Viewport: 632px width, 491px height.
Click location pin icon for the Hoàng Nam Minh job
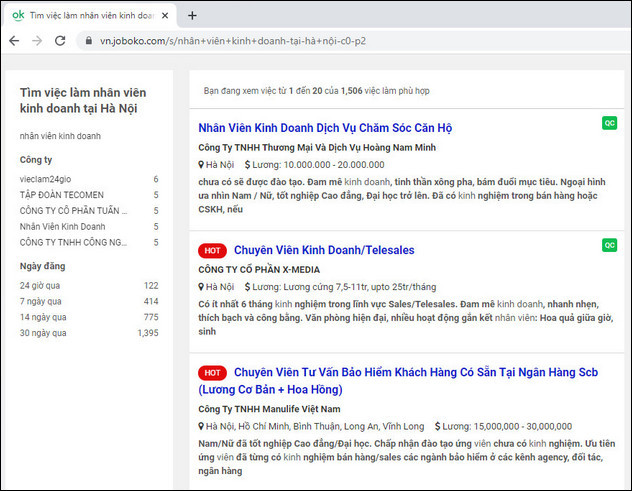201,164
